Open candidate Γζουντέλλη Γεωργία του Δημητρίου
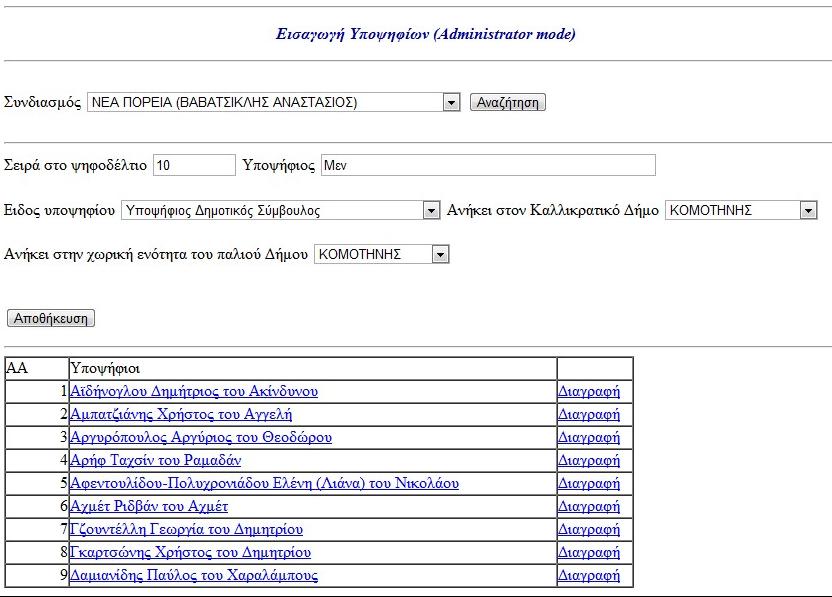This screenshot has width=832, height=597. 187,529
